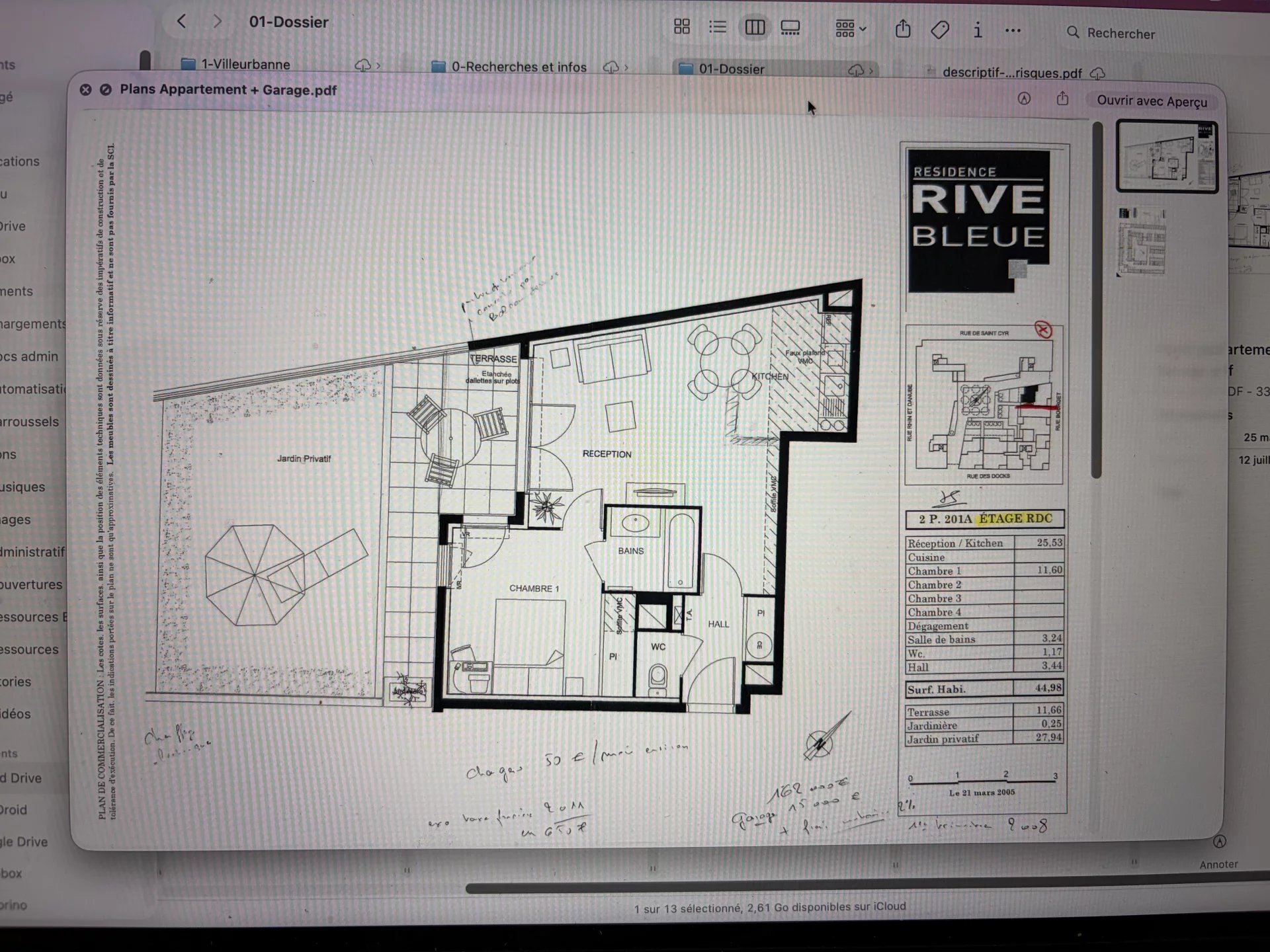This screenshot has height=952, width=1270.
Task: Toggle Quick Look full screen button
Action: (105, 89)
